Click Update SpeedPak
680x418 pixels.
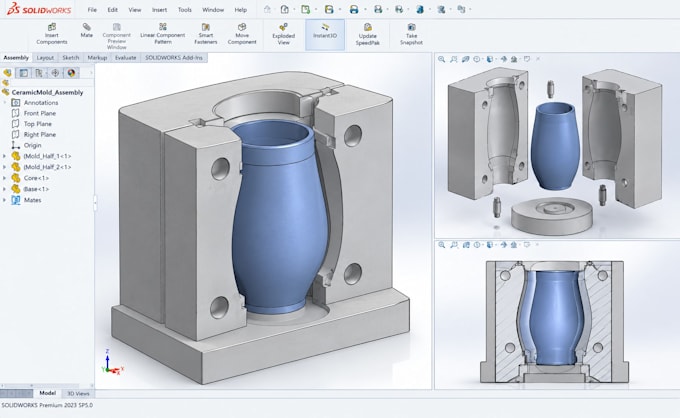point(368,34)
